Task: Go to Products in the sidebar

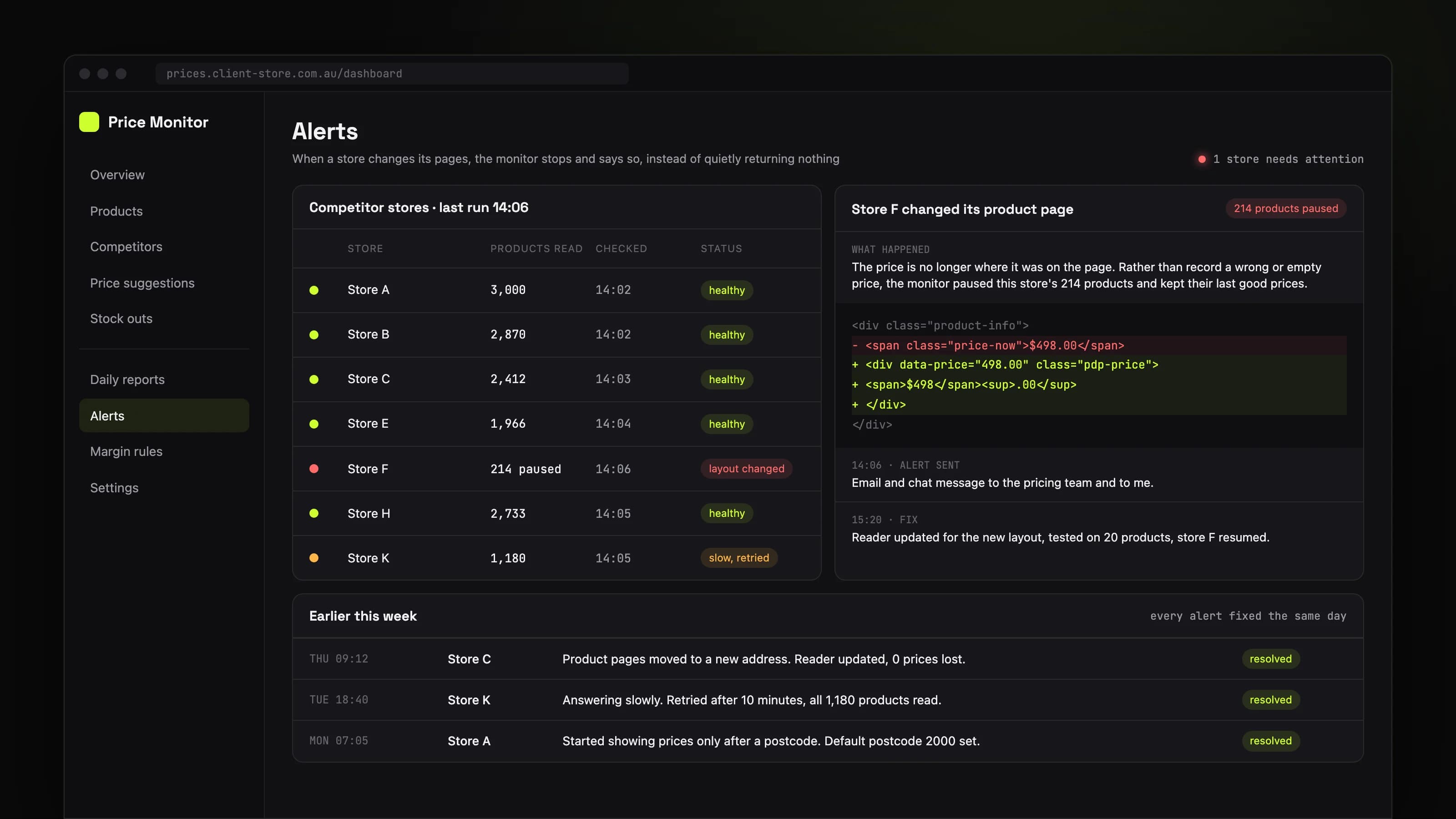Action: (164, 211)
